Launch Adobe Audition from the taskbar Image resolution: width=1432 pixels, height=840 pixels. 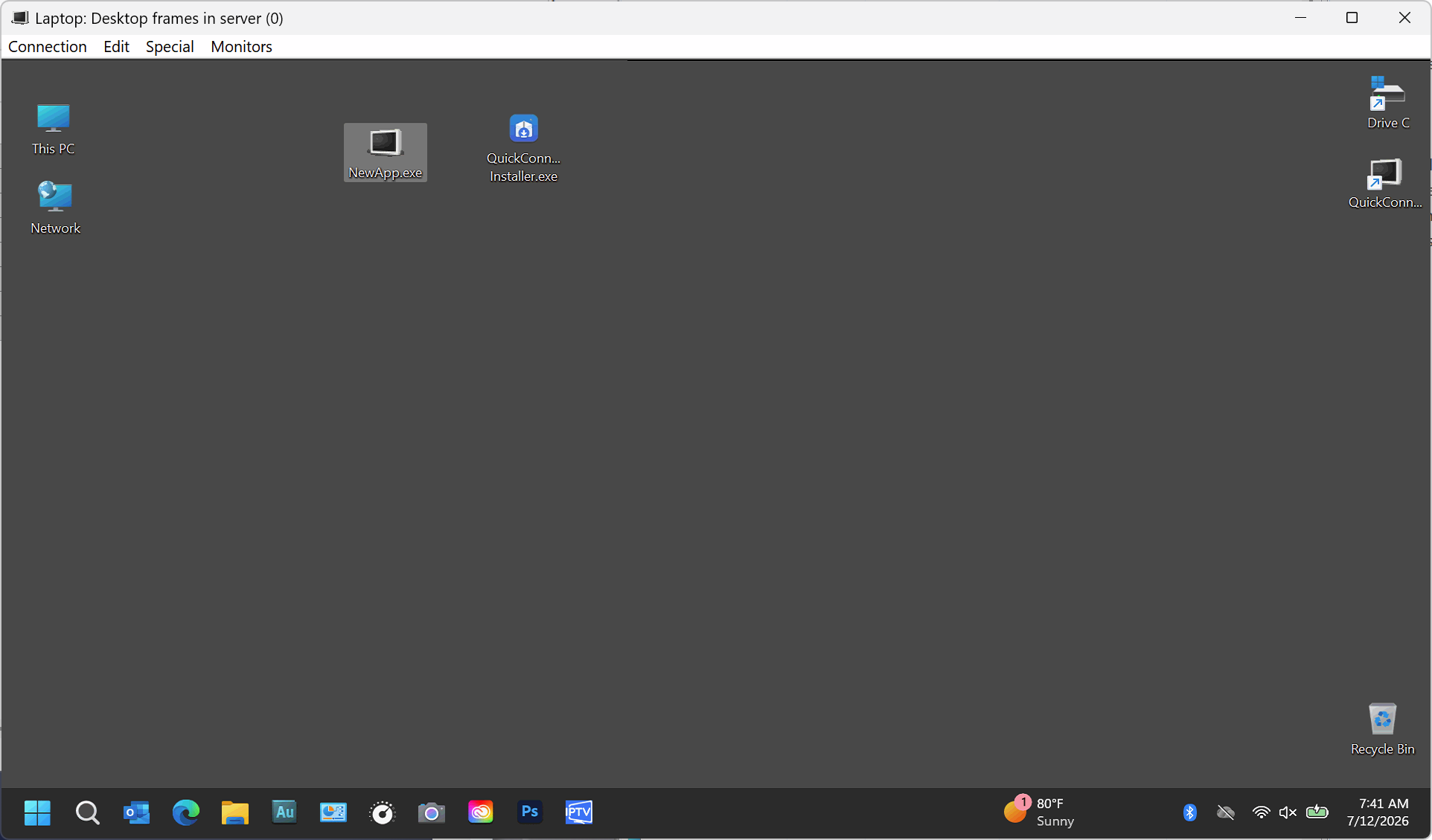[284, 812]
